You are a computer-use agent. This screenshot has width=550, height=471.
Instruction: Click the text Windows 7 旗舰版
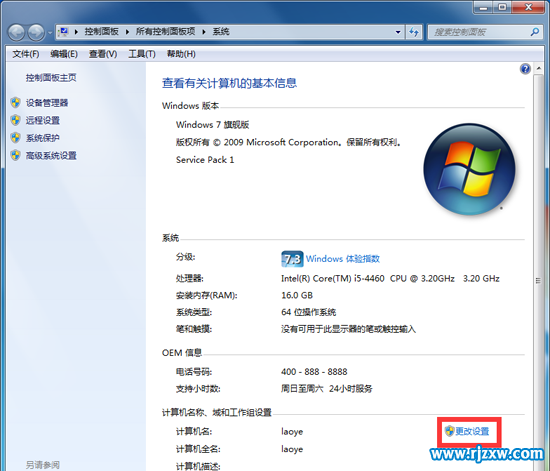pos(213,125)
